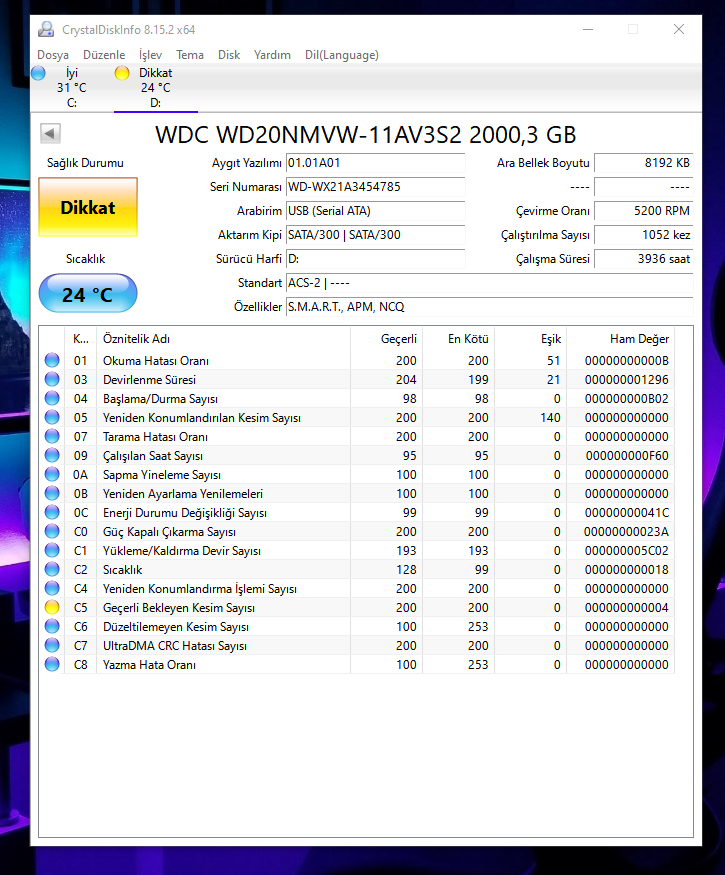Click the status orb of UltraDMA CRC Hatası Sayısı

tap(52, 645)
